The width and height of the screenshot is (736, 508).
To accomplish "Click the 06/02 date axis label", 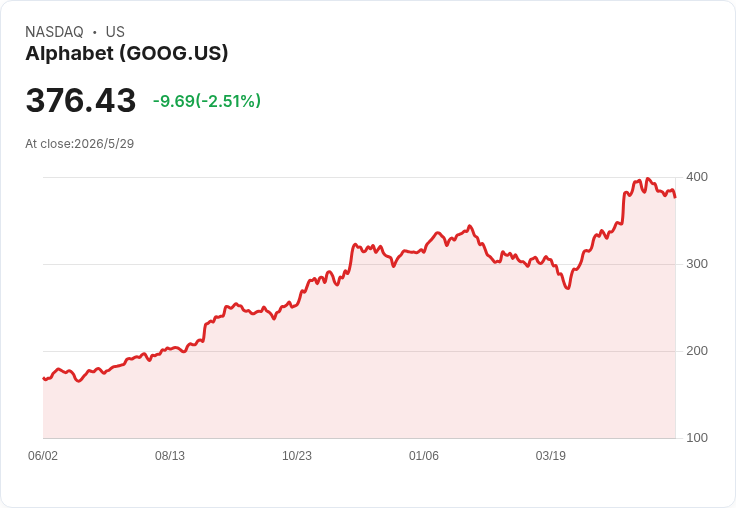I will point(43,456).
